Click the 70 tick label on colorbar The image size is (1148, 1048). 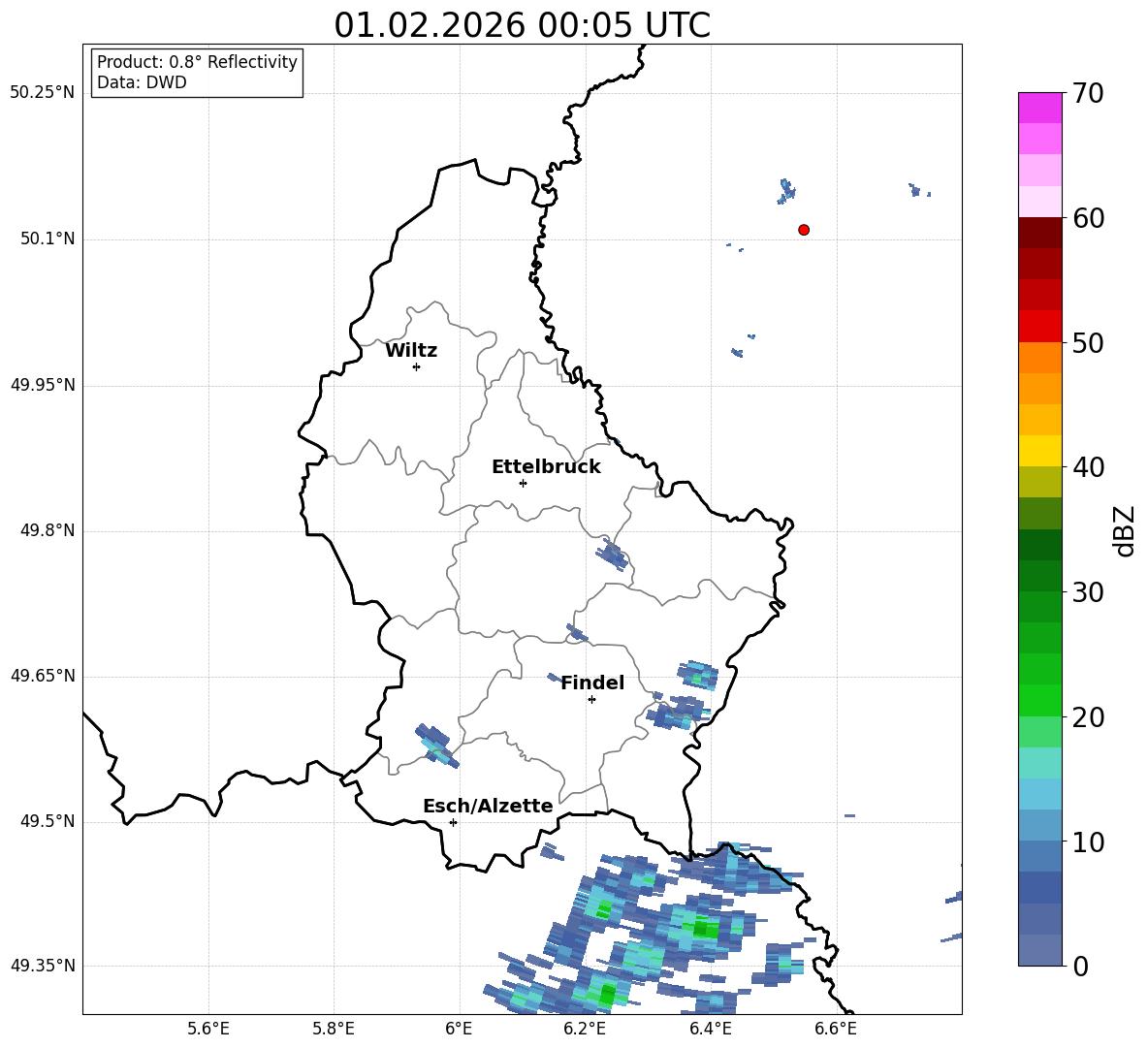[1088, 93]
